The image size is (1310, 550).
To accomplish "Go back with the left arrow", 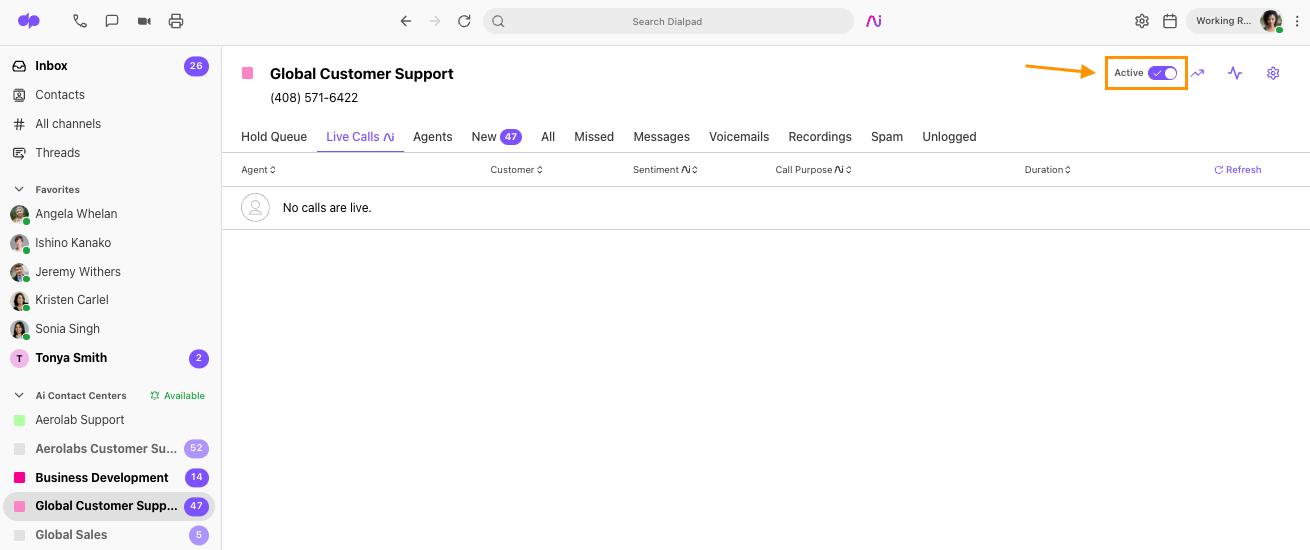I will pos(405,21).
